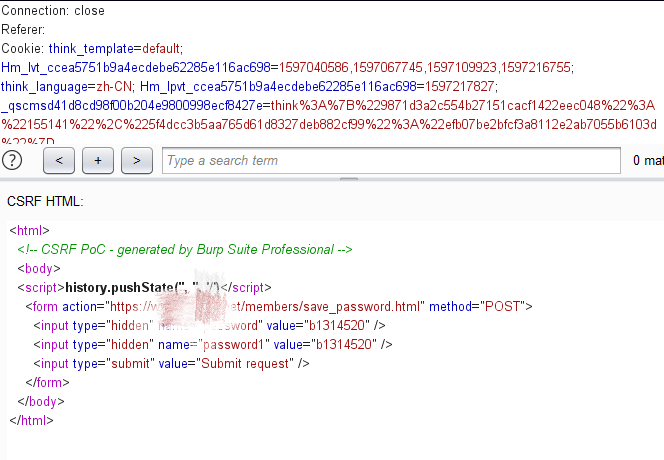This screenshot has height=460, width=664.
Task: Select the 'CSRF HTML:' label
Action: [45, 201]
